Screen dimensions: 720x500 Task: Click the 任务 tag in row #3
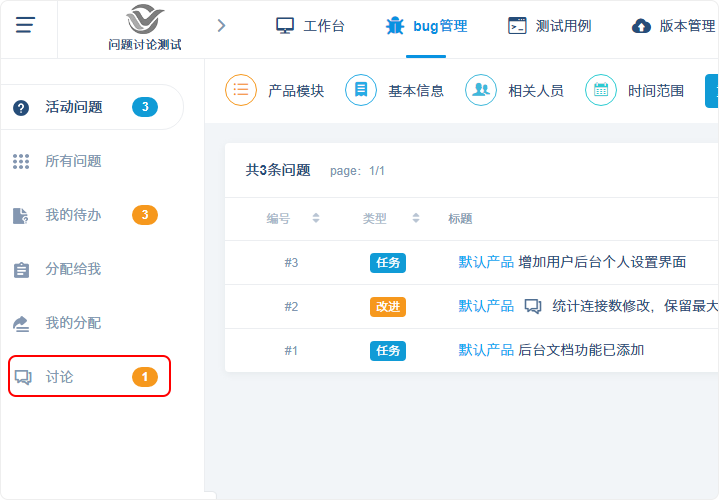[x=388, y=263]
